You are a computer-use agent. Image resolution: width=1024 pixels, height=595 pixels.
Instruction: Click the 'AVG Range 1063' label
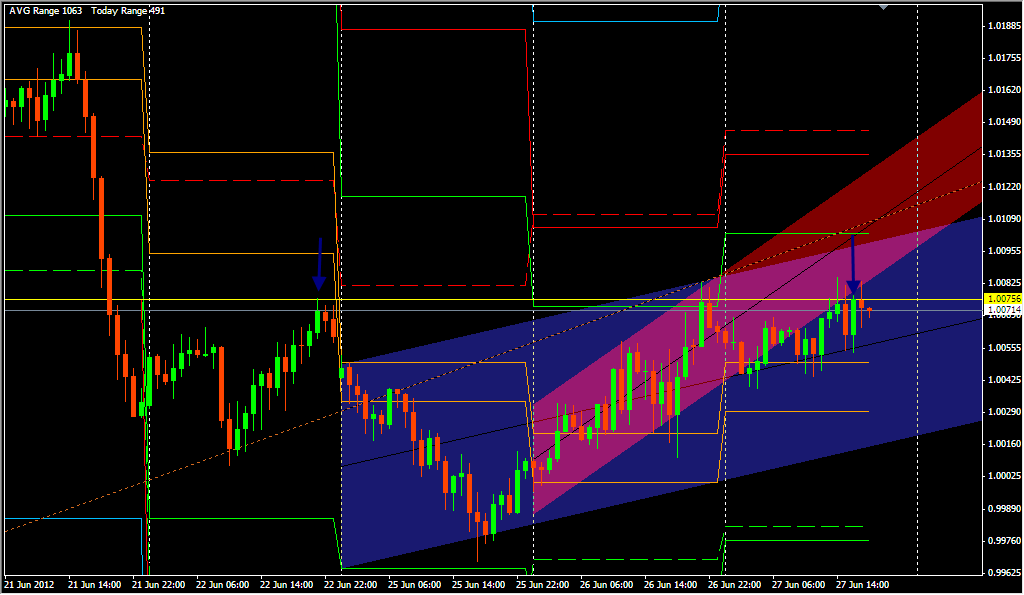46,11
